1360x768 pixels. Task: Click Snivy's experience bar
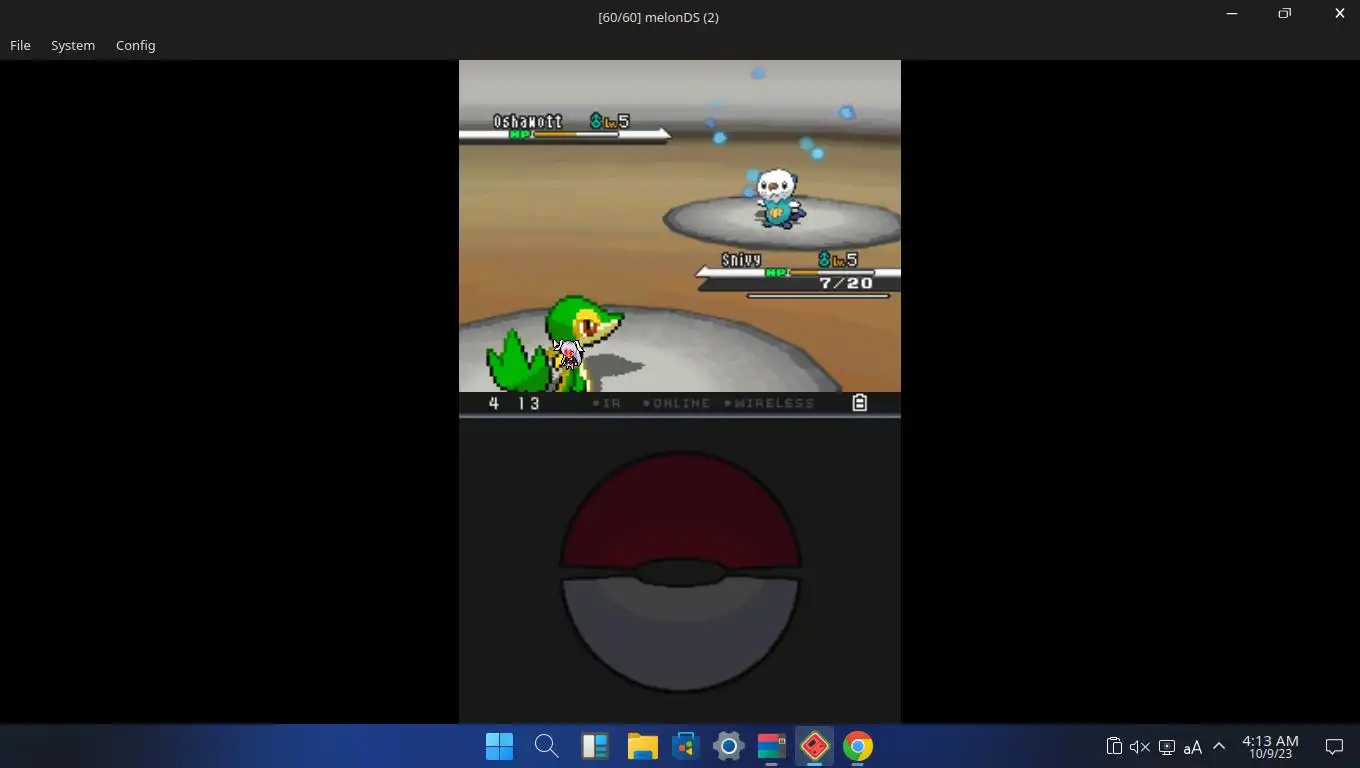[x=818, y=296]
